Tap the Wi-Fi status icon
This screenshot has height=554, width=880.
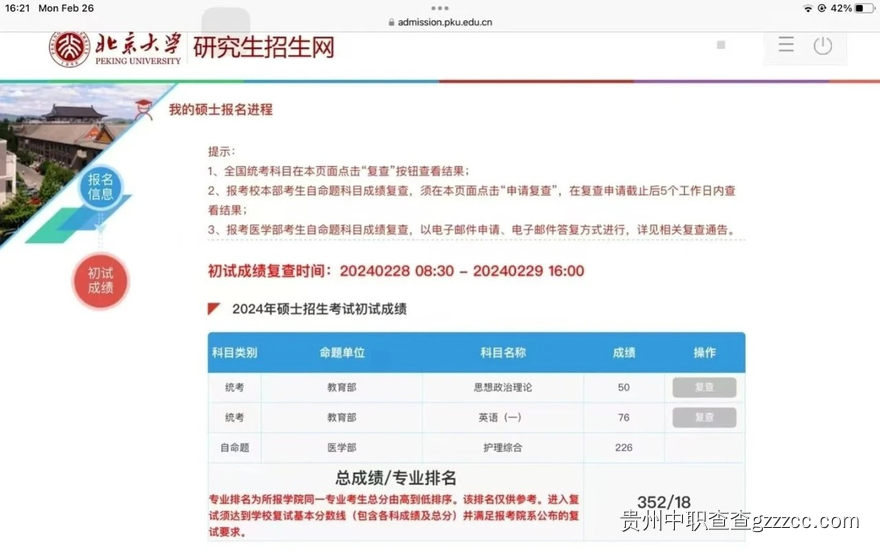(x=808, y=8)
